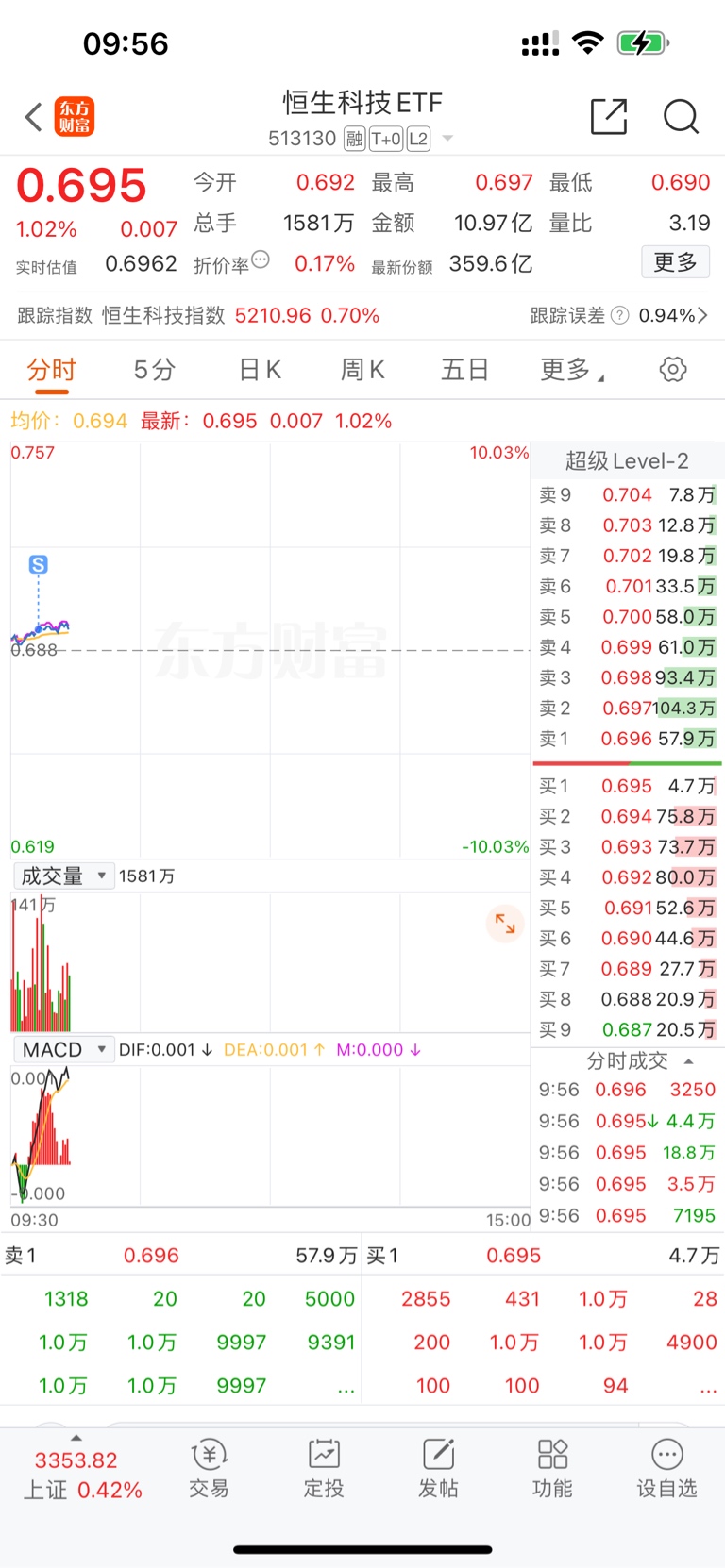Image resolution: width=725 pixels, height=1568 pixels.
Task: Expand the 更多 chart period dropdown
Action: [x=572, y=370]
